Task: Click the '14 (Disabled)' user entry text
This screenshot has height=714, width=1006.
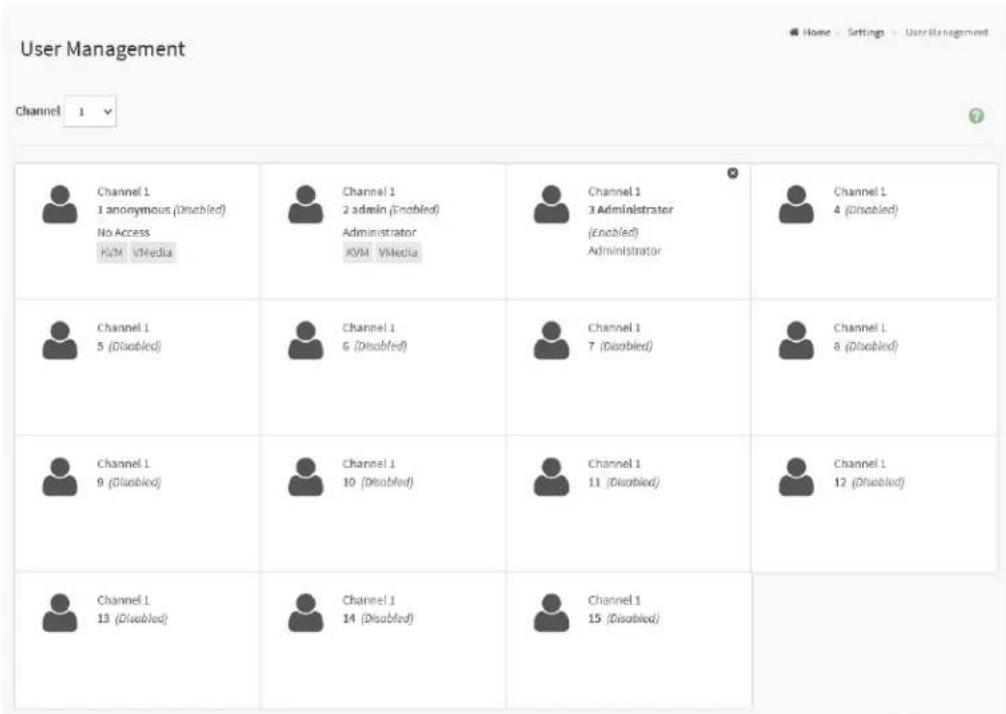Action: 378,619
